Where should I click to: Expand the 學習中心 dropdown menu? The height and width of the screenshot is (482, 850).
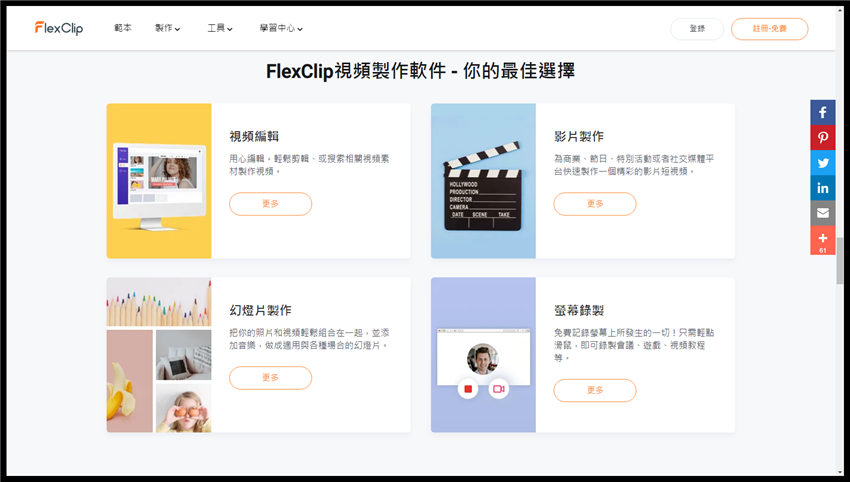(x=281, y=28)
